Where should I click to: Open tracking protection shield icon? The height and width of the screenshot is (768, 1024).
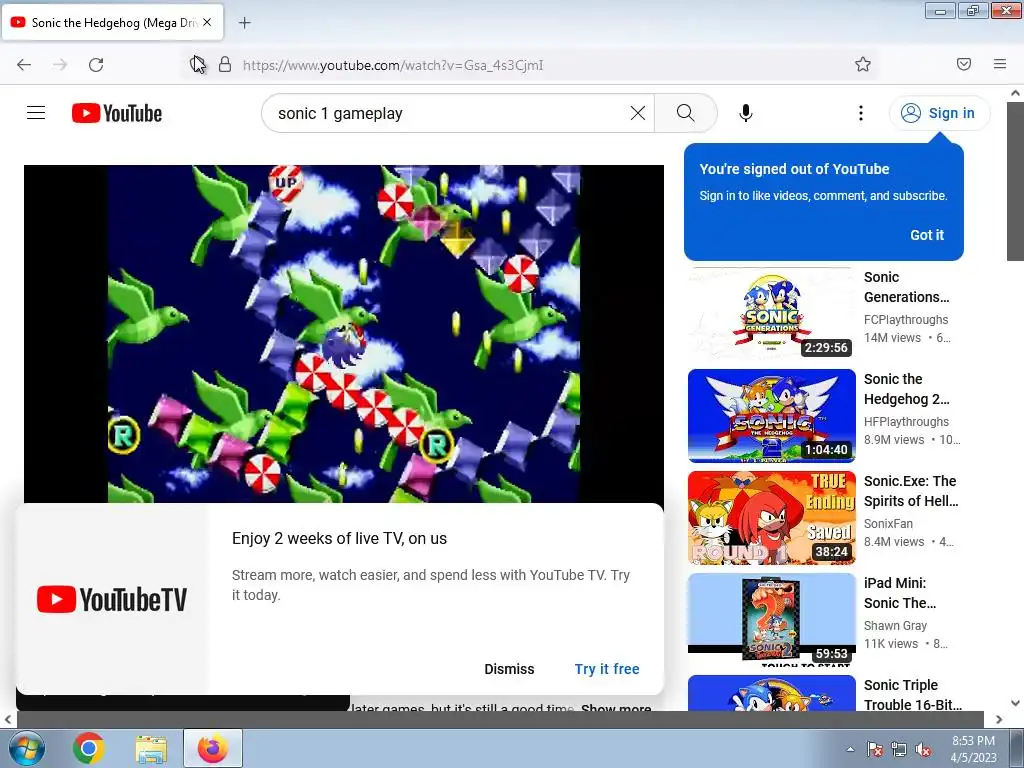(x=198, y=64)
